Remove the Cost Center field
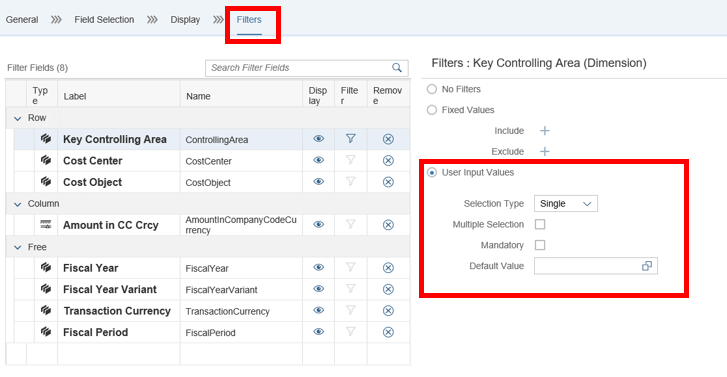Screen dimensions: 727x377 click(x=389, y=160)
